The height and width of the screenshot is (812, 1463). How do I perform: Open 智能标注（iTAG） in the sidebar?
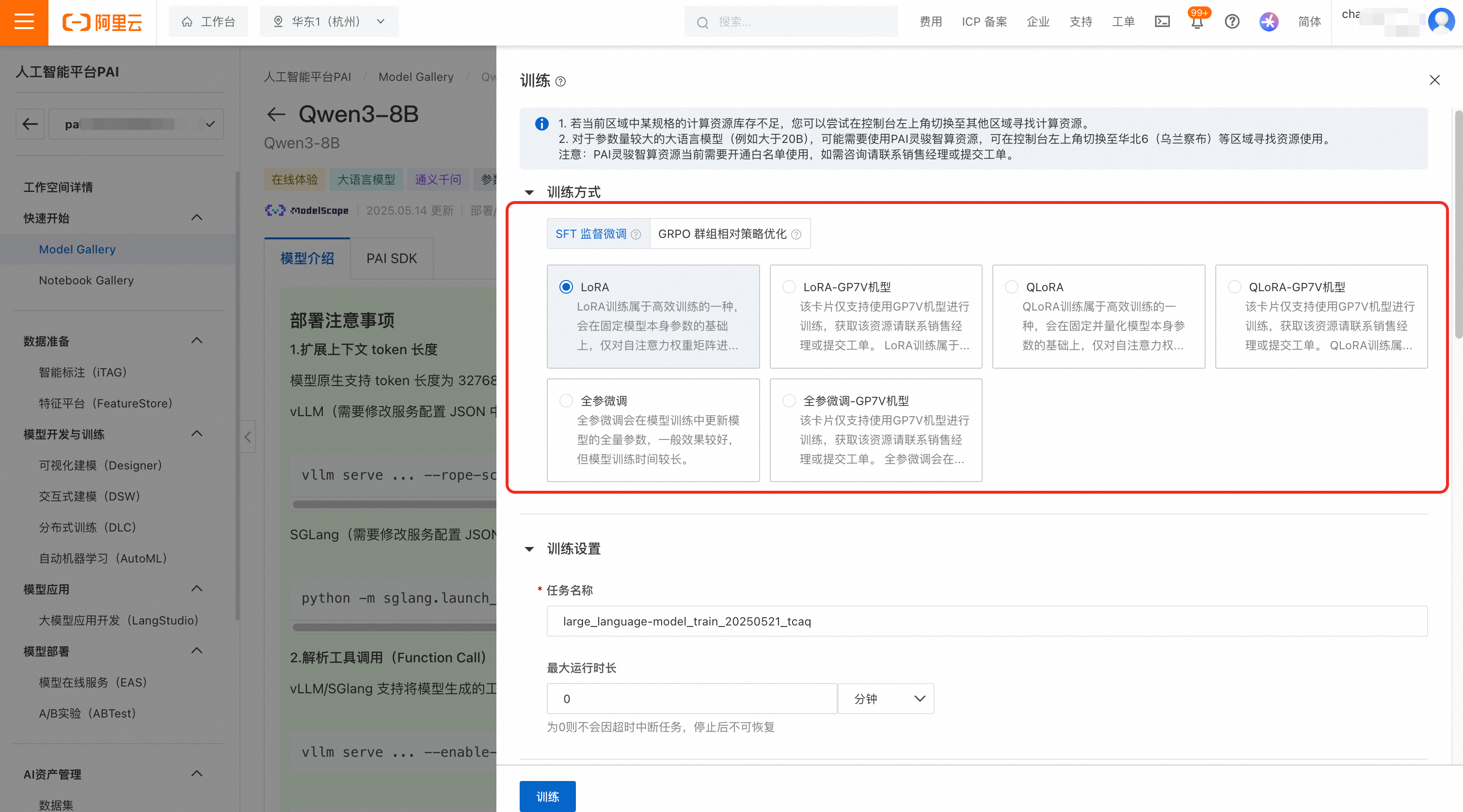[83, 372]
